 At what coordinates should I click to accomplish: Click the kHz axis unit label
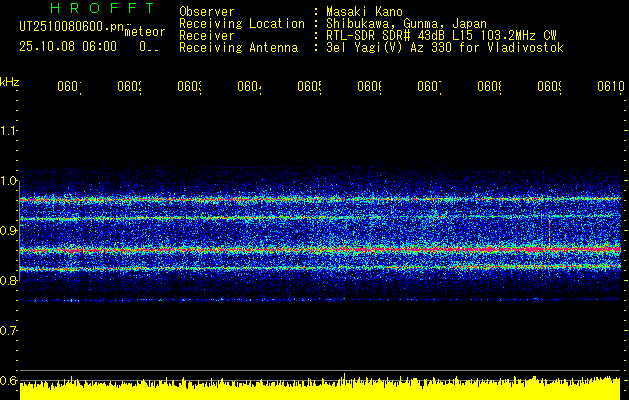pos(10,82)
